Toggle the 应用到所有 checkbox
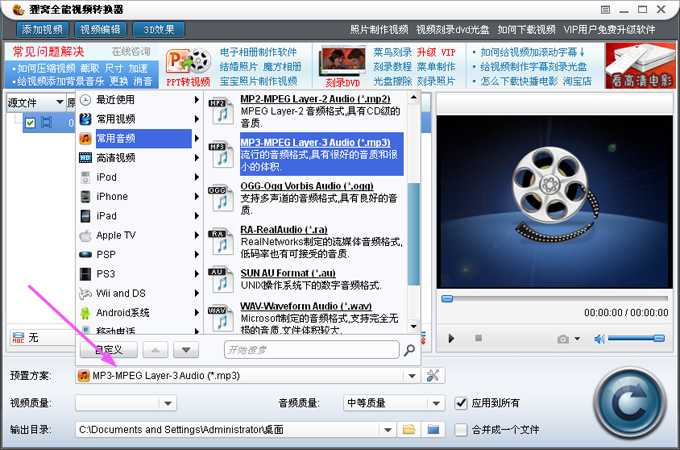Image resolution: width=680 pixels, height=450 pixels. (x=461, y=403)
